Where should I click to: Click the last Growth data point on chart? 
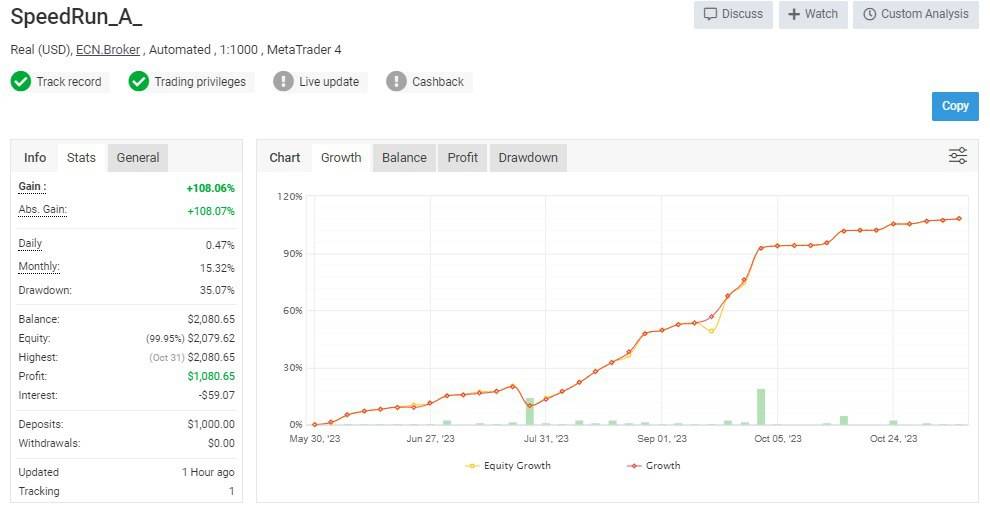[959, 218]
